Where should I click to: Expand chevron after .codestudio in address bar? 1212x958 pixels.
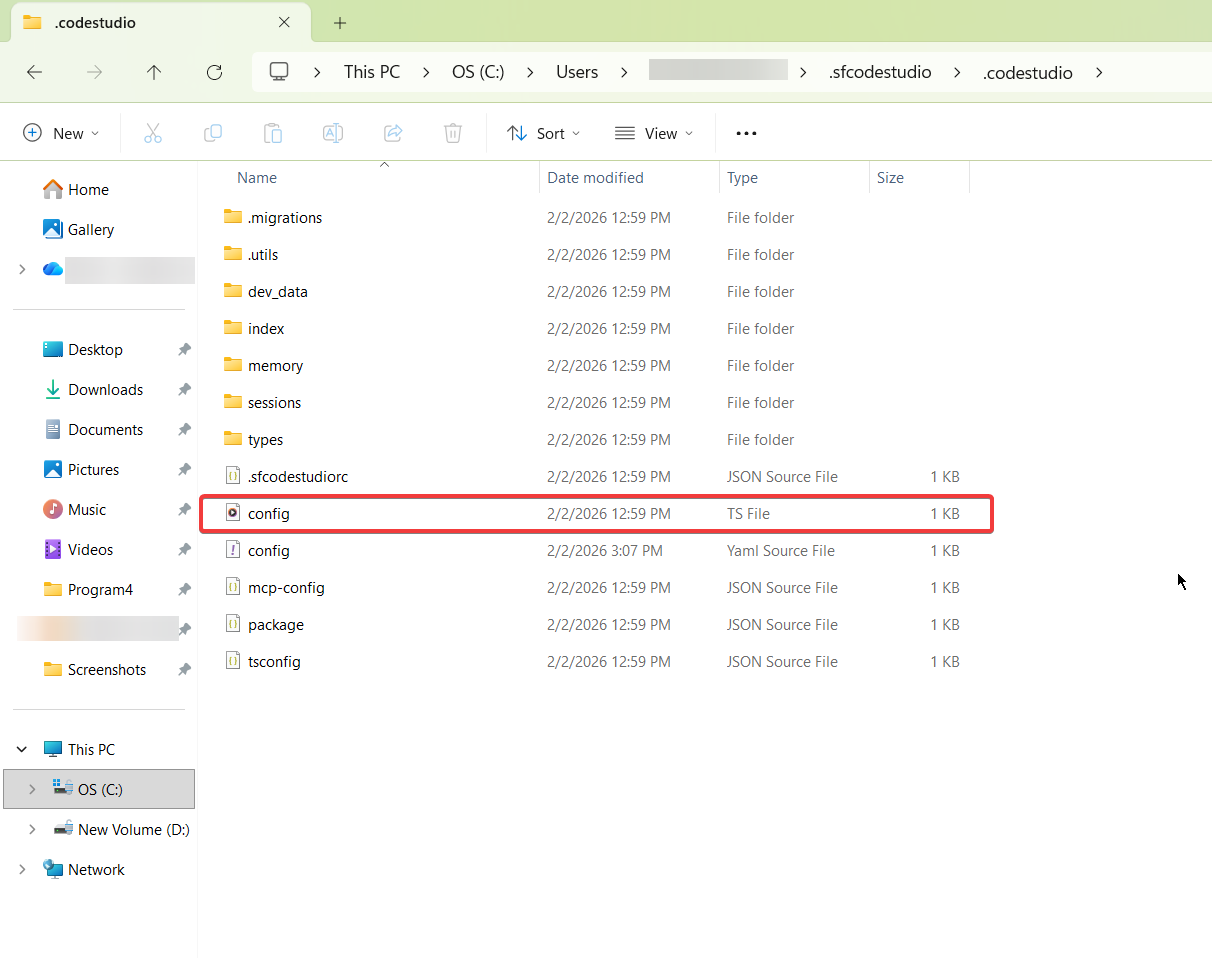[x=1100, y=72]
